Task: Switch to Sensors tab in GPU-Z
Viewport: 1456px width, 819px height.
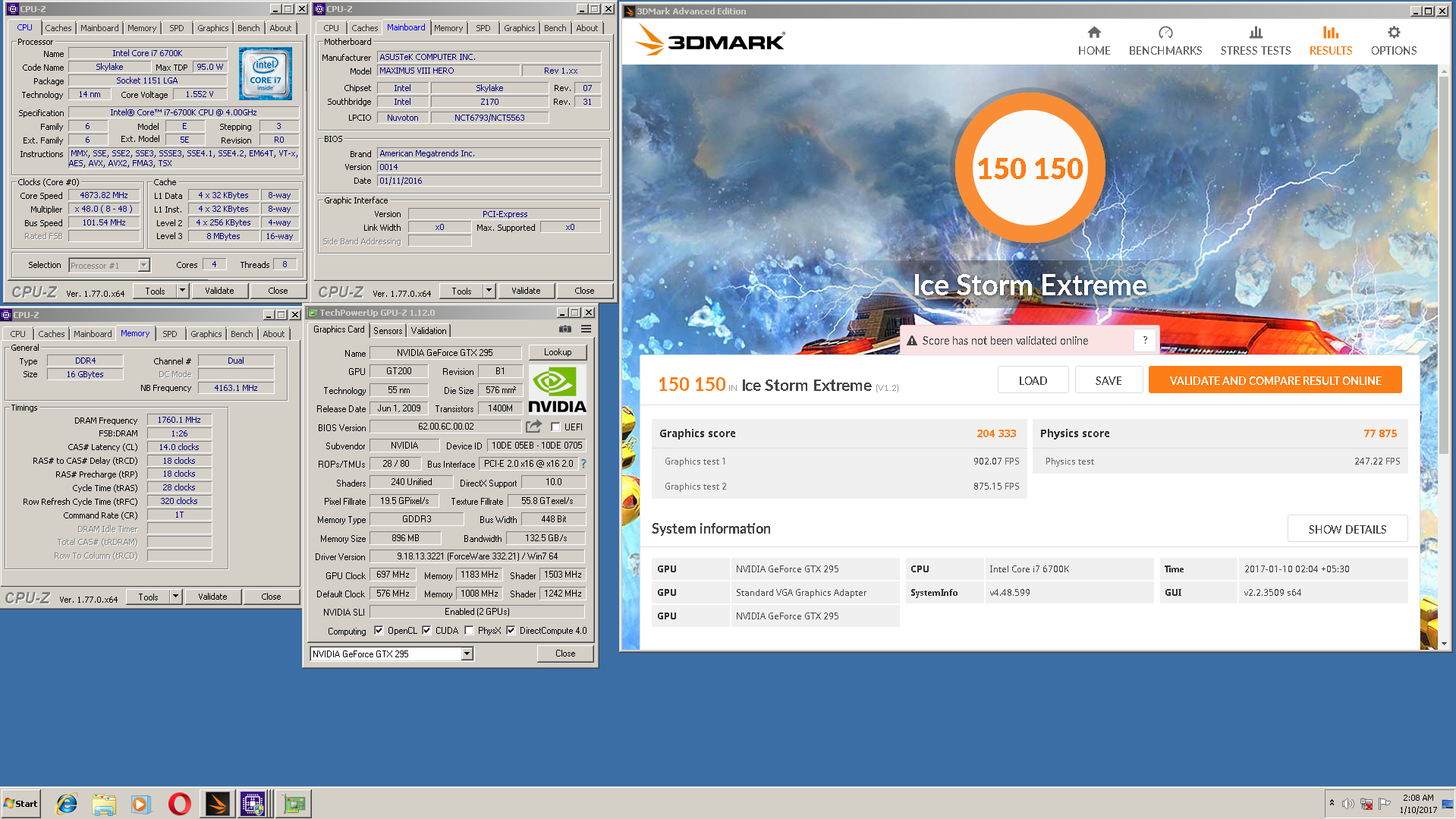Action: coord(388,331)
